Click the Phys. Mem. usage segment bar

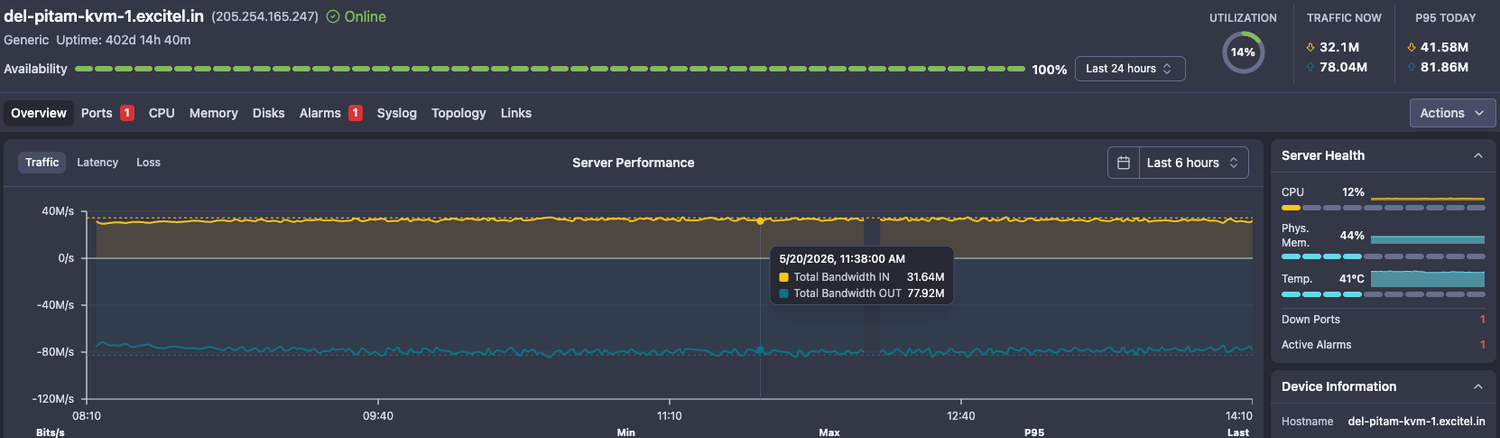coord(1383,256)
